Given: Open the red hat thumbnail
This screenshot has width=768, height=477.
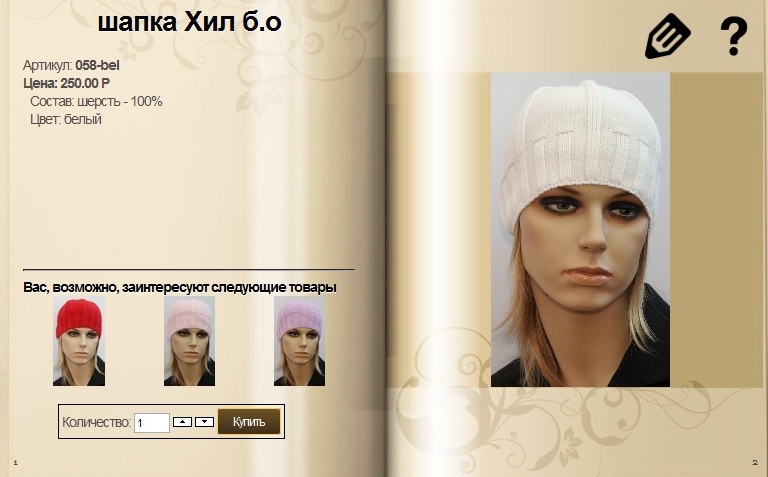Looking at the screenshot, I should pos(79,341).
